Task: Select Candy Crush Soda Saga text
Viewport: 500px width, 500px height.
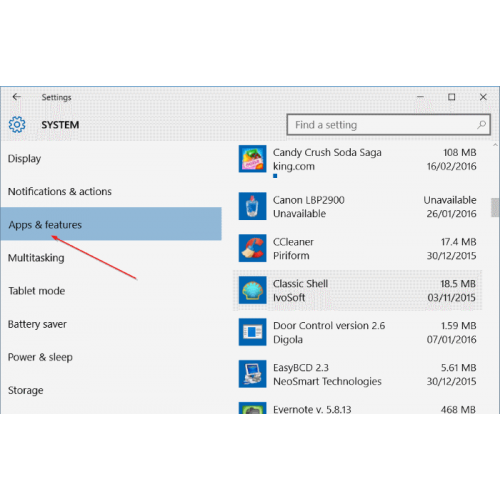Action: (327, 153)
